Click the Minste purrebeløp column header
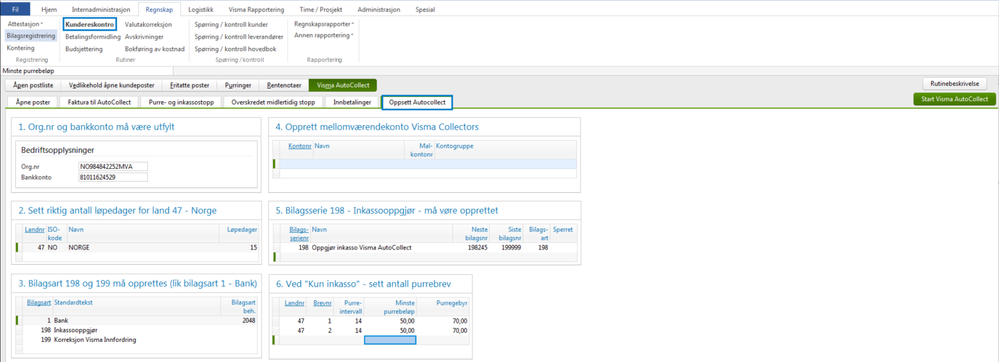 398,306
